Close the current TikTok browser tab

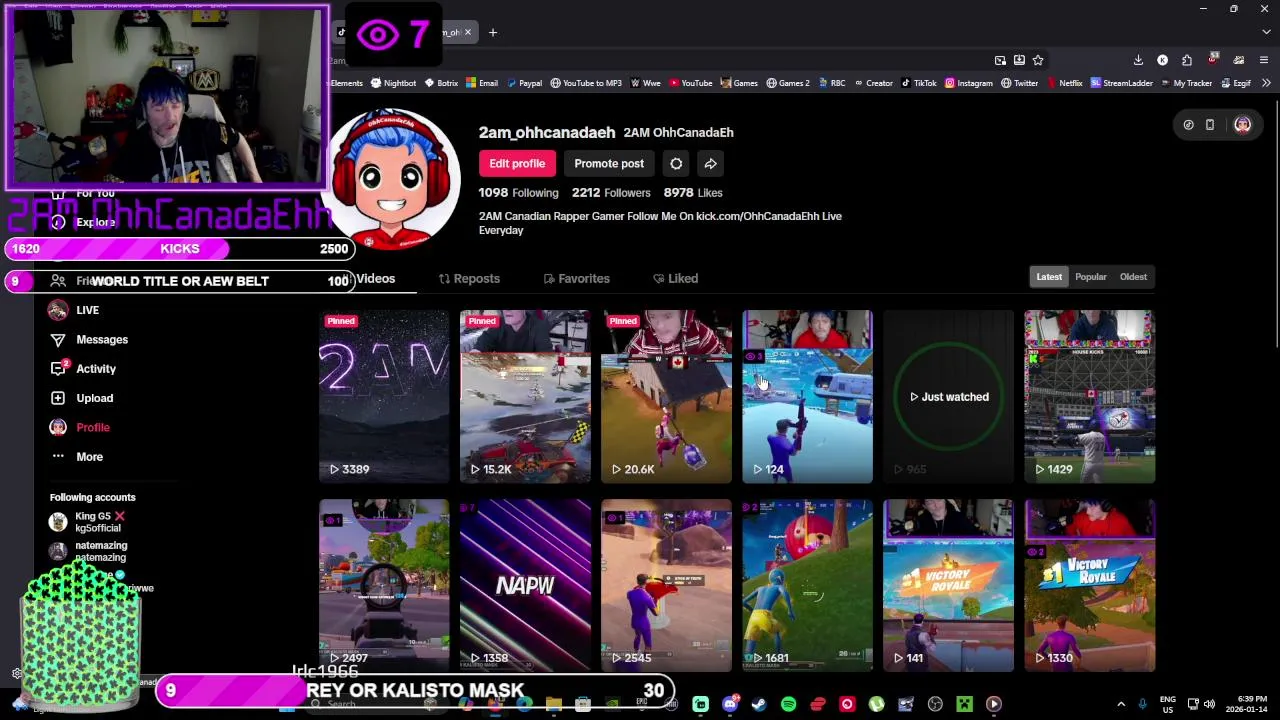(467, 32)
